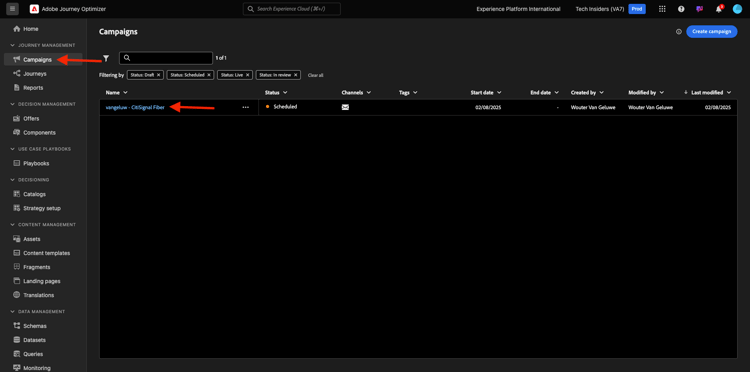Screen dimensions: 750x372
Task: Remove the Status: Draft filter chip
Action: [158, 75]
